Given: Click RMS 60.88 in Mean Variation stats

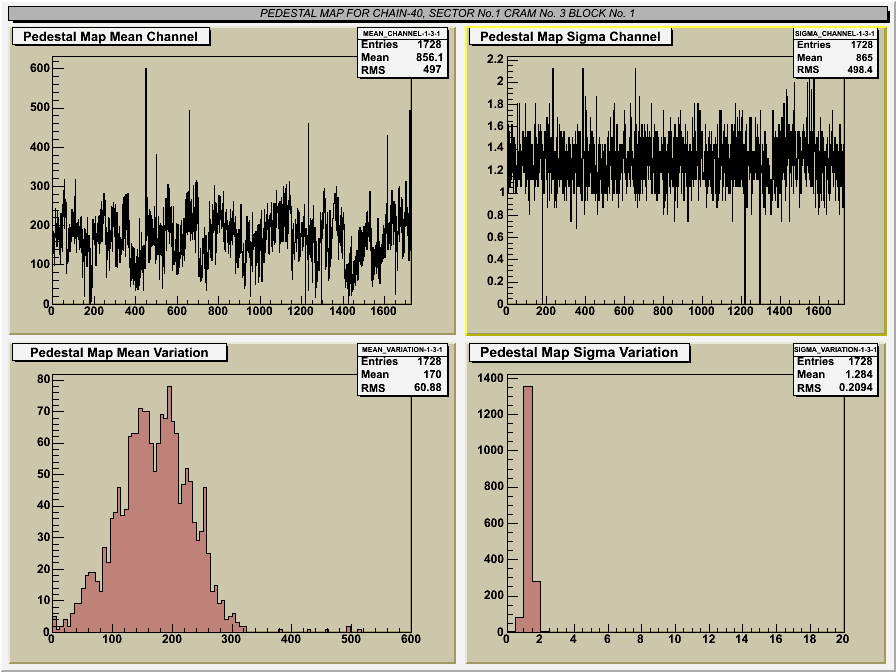Looking at the screenshot, I should 401,387.
